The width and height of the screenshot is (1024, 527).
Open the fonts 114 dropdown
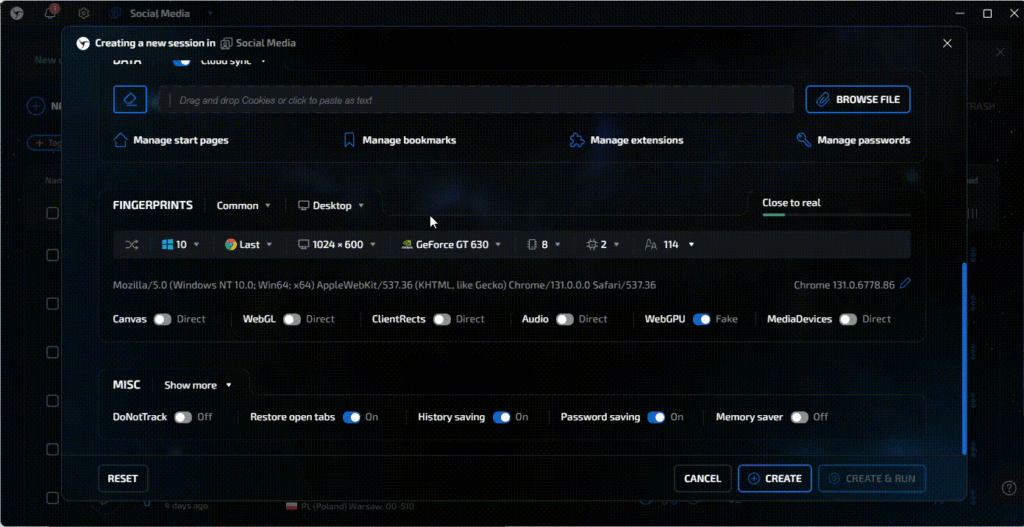click(x=669, y=244)
